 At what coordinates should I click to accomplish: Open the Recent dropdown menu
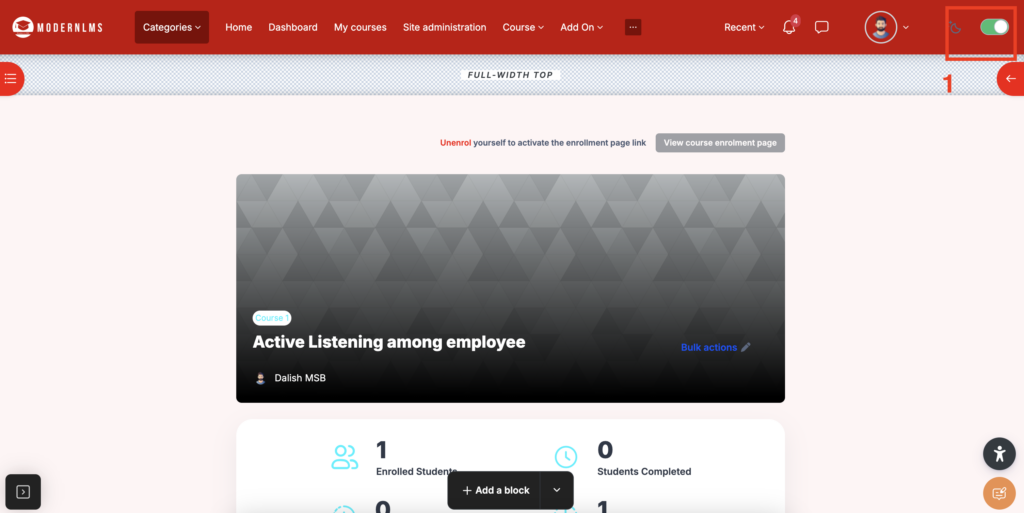pos(744,27)
